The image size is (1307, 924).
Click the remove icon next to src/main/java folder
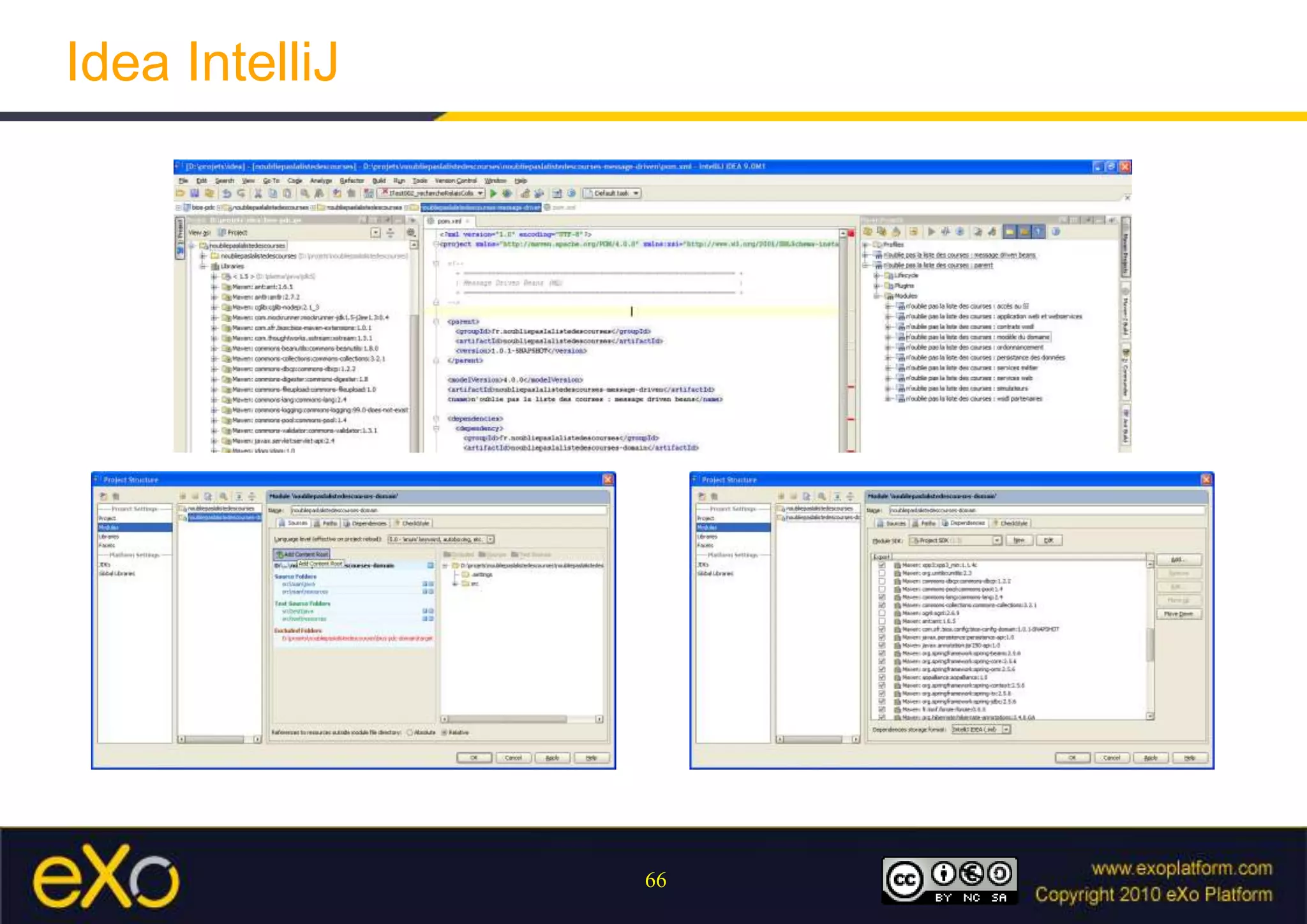tap(431, 584)
